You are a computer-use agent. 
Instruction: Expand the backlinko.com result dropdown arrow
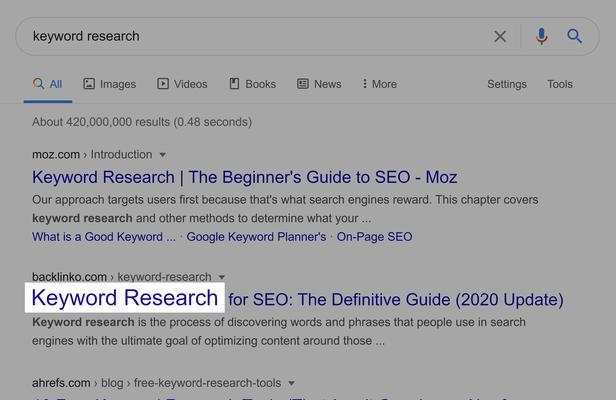[222, 277]
